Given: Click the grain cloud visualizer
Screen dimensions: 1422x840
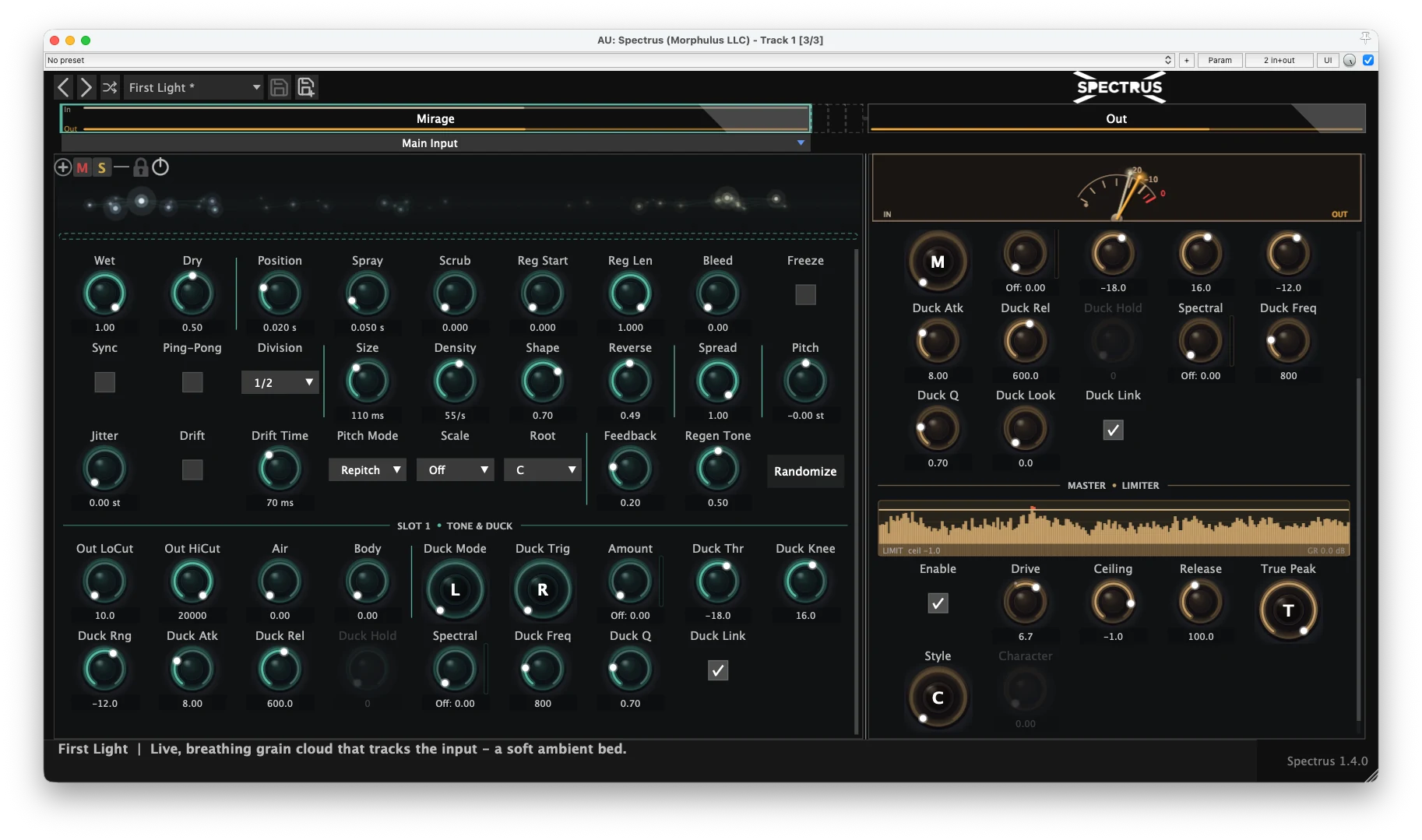Looking at the screenshot, I should click(x=459, y=203).
